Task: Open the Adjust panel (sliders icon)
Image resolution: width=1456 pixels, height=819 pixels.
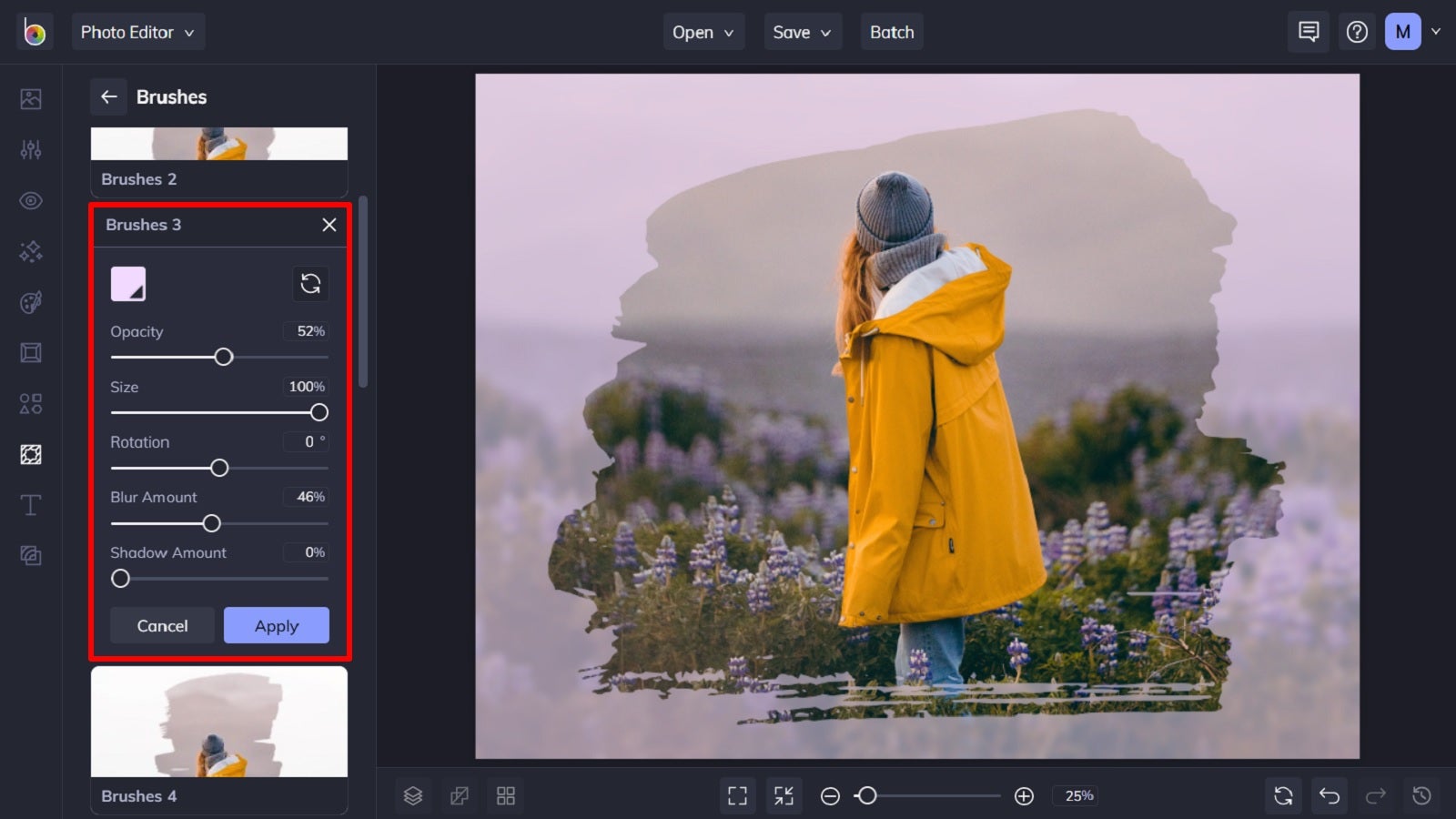Action: point(30,149)
